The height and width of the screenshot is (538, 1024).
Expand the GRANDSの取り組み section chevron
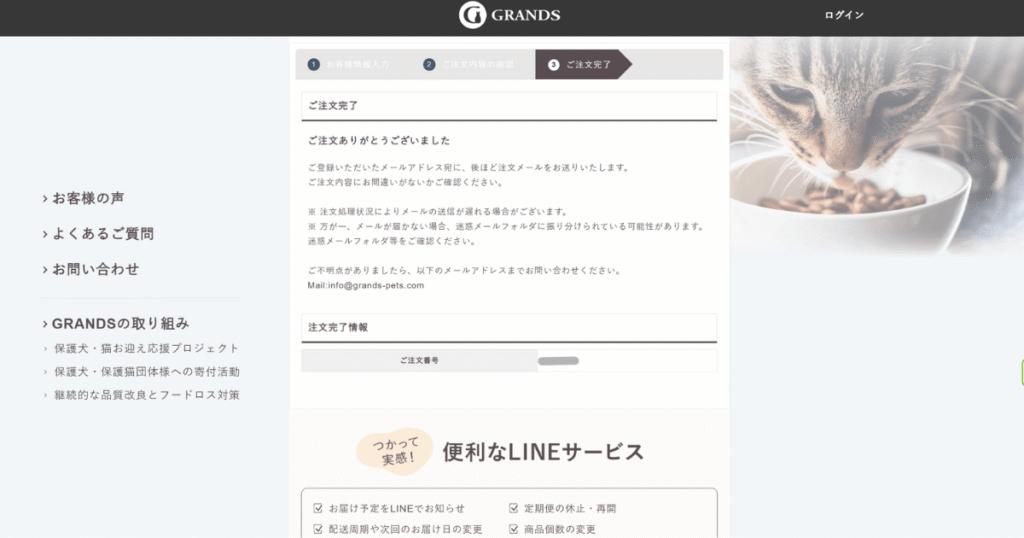coord(45,324)
